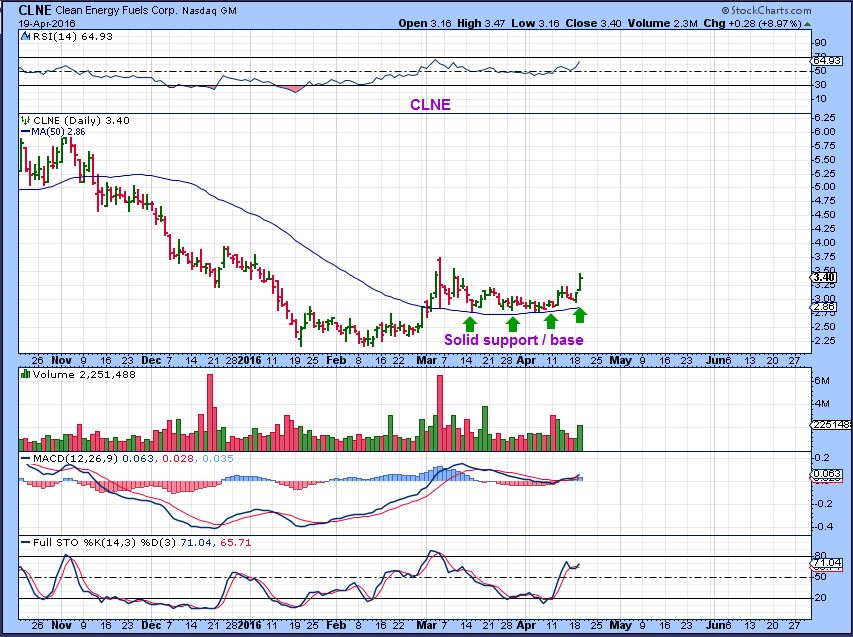The image size is (853, 637).
Task: Click the 0.063 value tag on MACD axis
Action: coord(826,474)
